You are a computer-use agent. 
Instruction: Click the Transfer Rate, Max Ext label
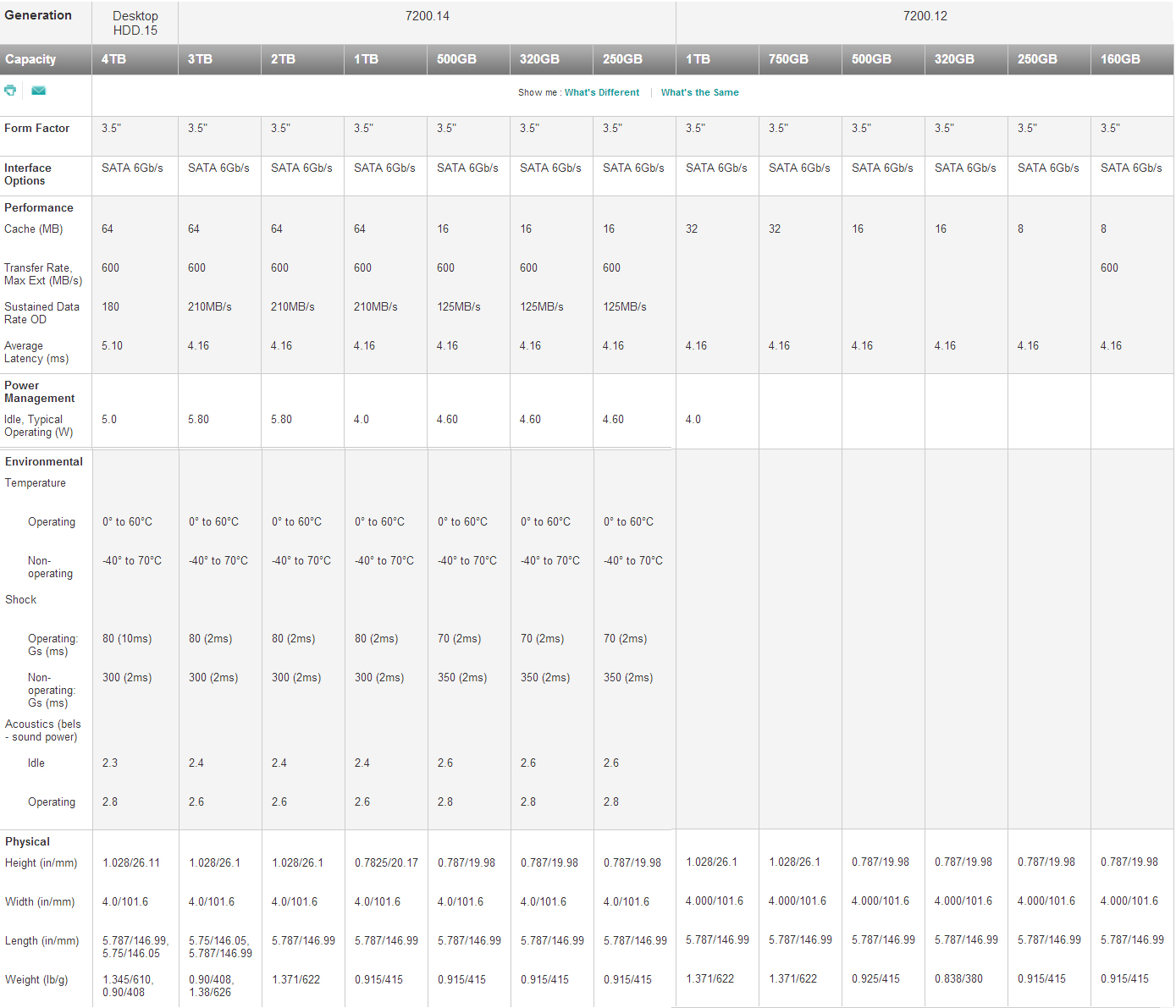(x=43, y=274)
